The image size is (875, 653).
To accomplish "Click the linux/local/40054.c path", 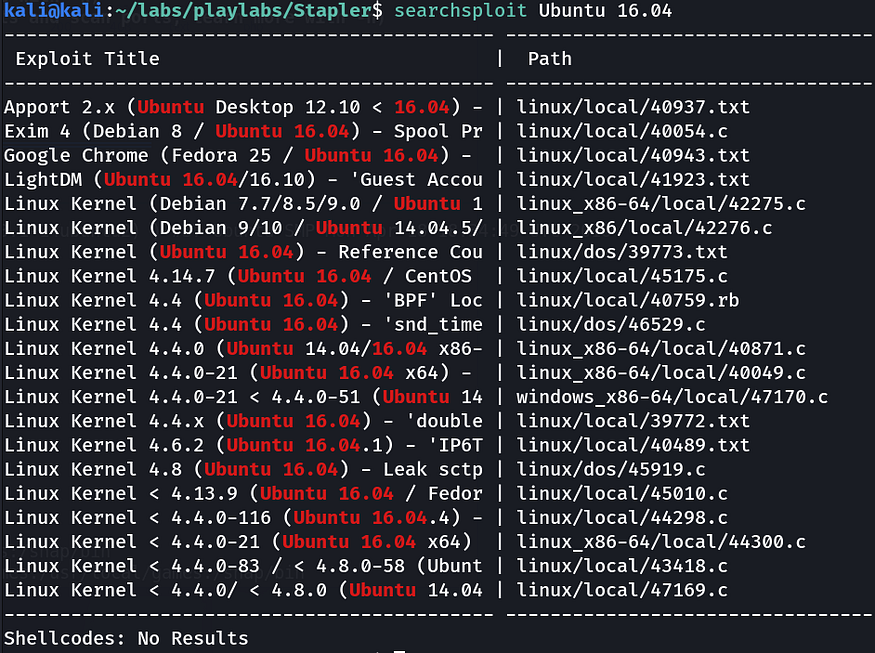I will coord(622,131).
